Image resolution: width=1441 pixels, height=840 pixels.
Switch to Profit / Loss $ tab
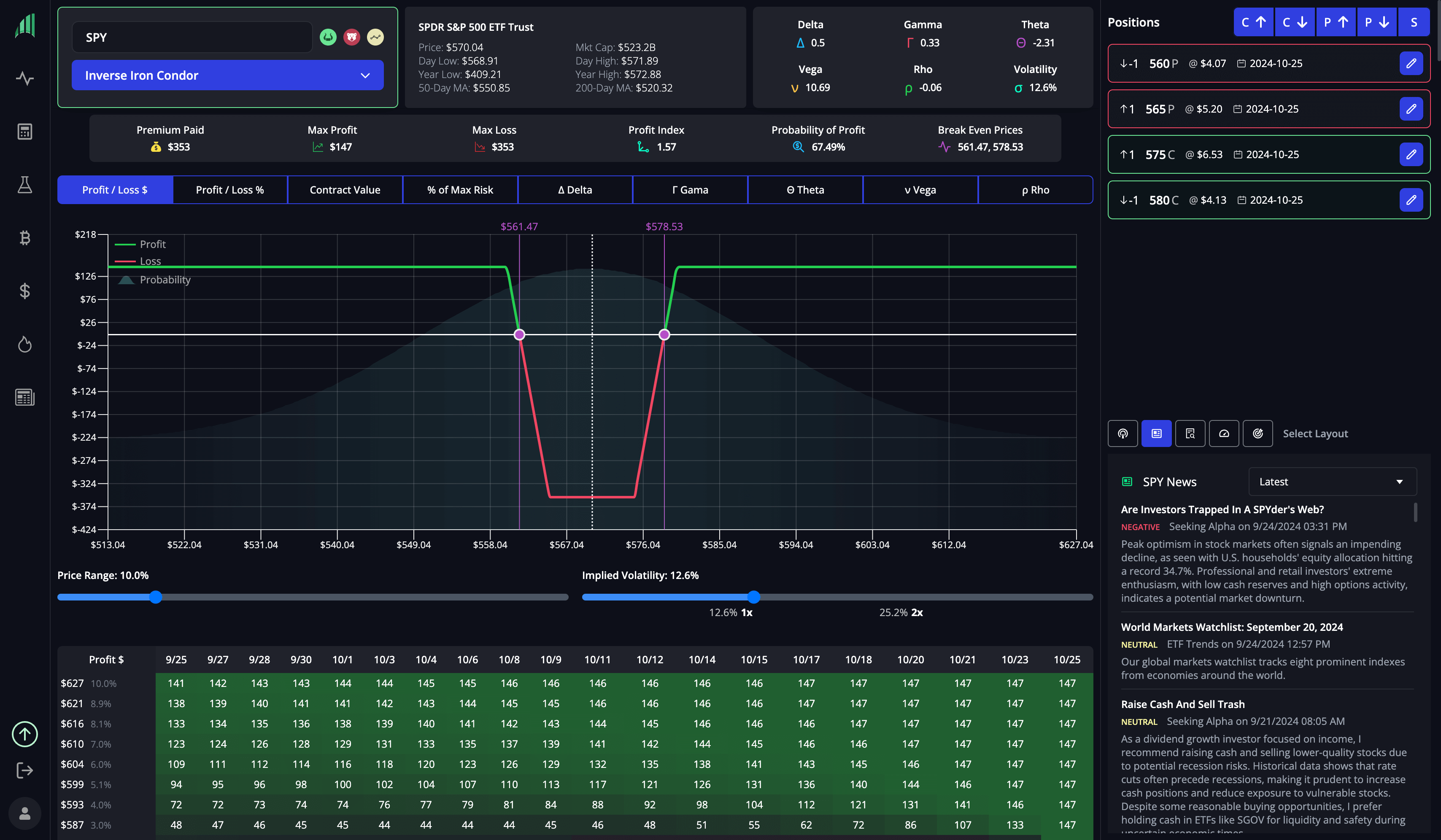(x=115, y=190)
